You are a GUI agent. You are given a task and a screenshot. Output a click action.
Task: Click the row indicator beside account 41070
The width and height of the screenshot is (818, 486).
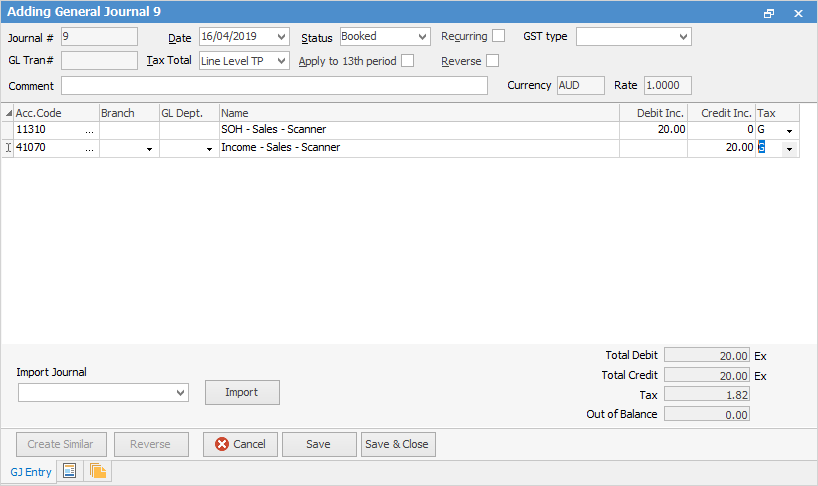pos(8,148)
